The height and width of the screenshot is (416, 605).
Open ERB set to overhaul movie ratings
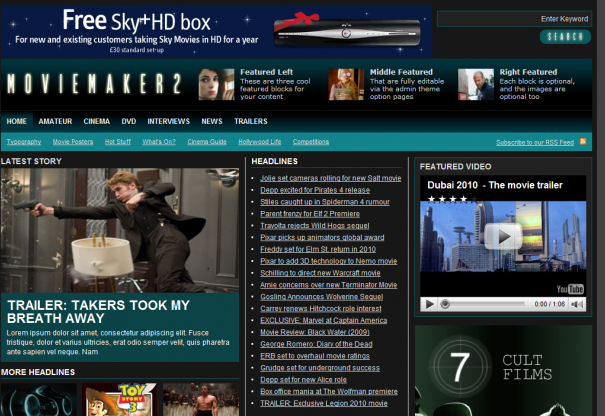point(315,356)
